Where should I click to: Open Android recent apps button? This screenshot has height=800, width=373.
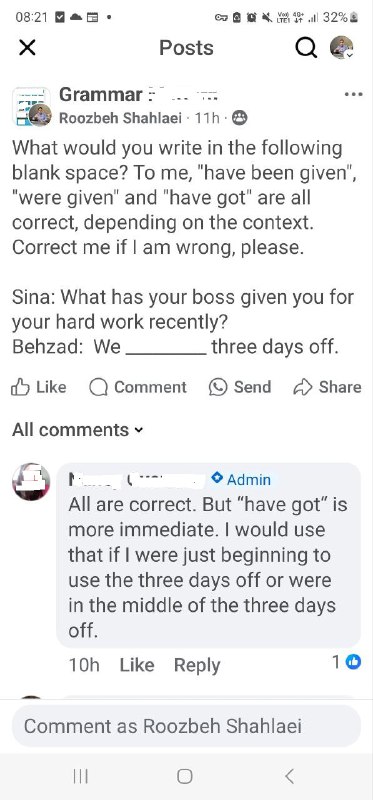click(x=81, y=777)
